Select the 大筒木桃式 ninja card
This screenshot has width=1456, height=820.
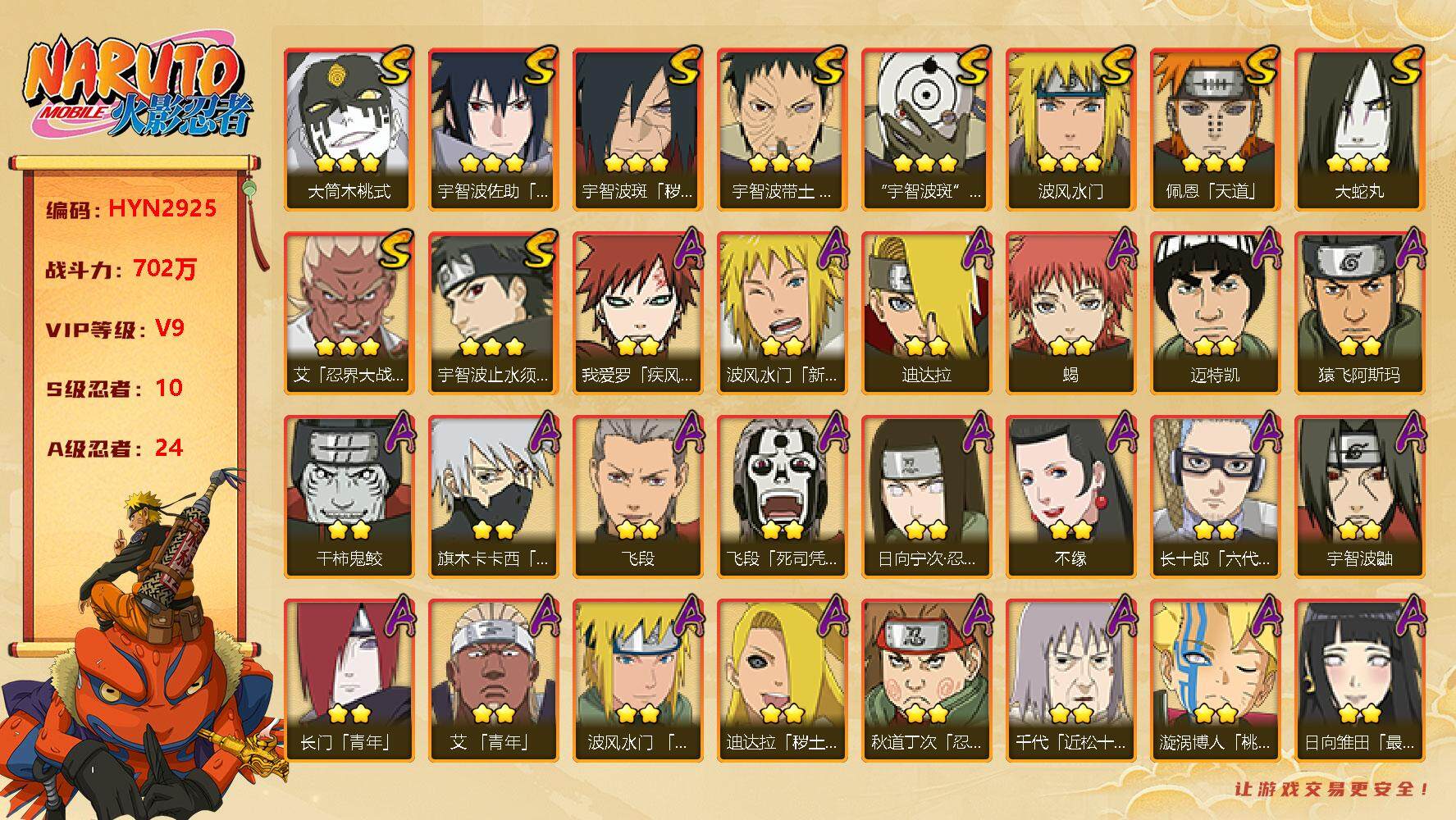pyautogui.click(x=349, y=130)
